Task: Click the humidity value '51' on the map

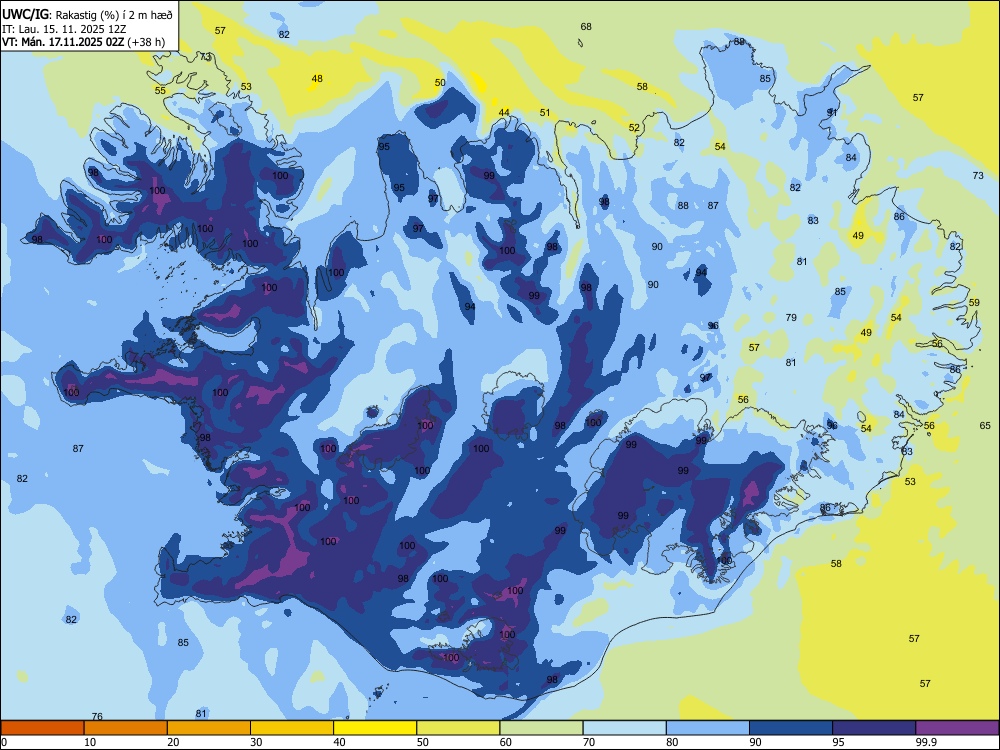Action: pos(545,112)
